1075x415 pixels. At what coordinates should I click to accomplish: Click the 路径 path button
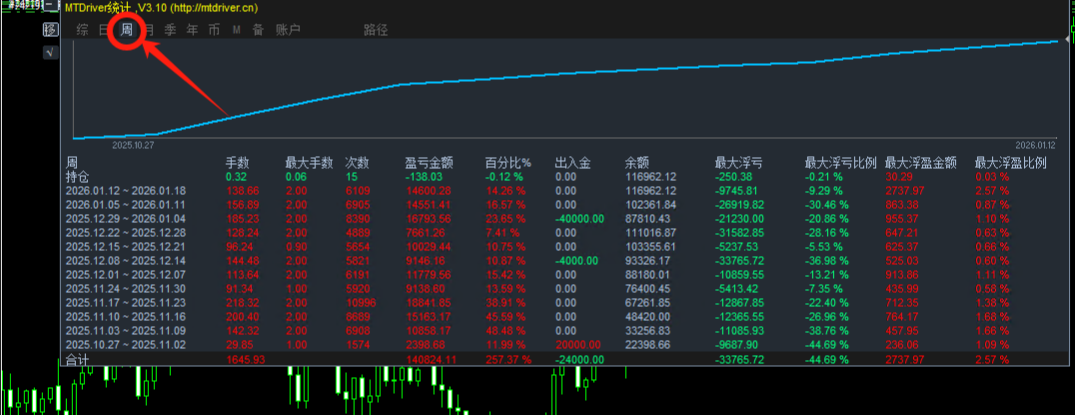376,30
